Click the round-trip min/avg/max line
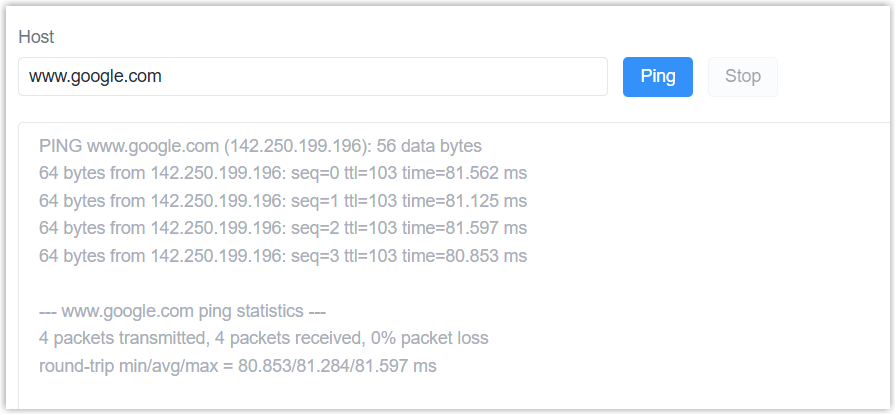Viewport: 896px width, 415px height. coord(237,366)
